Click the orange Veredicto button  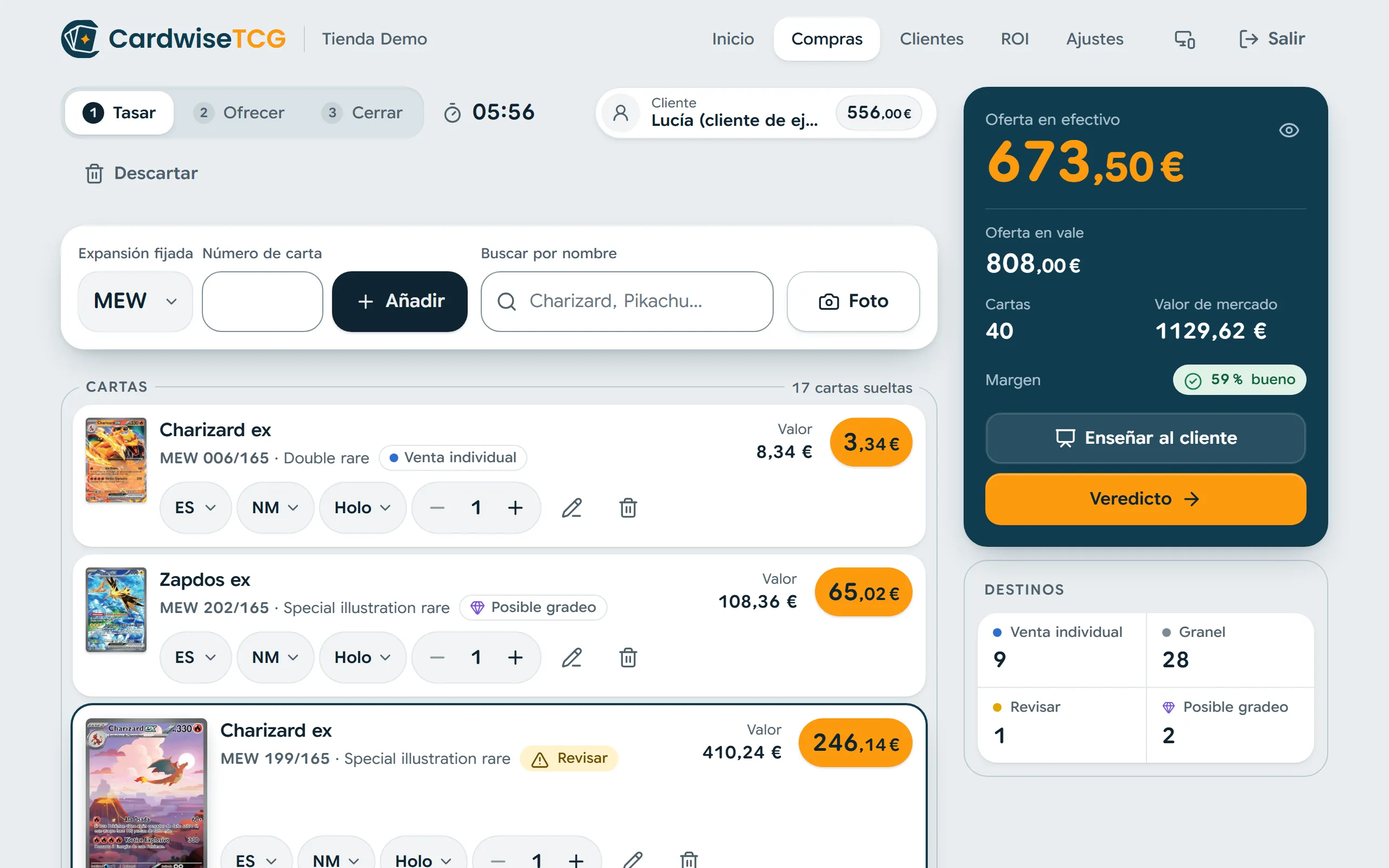point(1145,499)
